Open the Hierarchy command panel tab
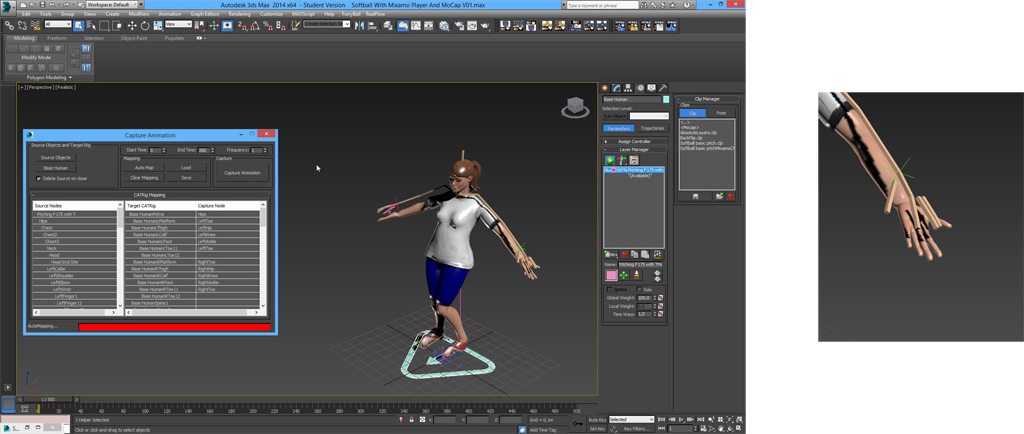Viewport: 1024px width, 434px height. (628, 87)
